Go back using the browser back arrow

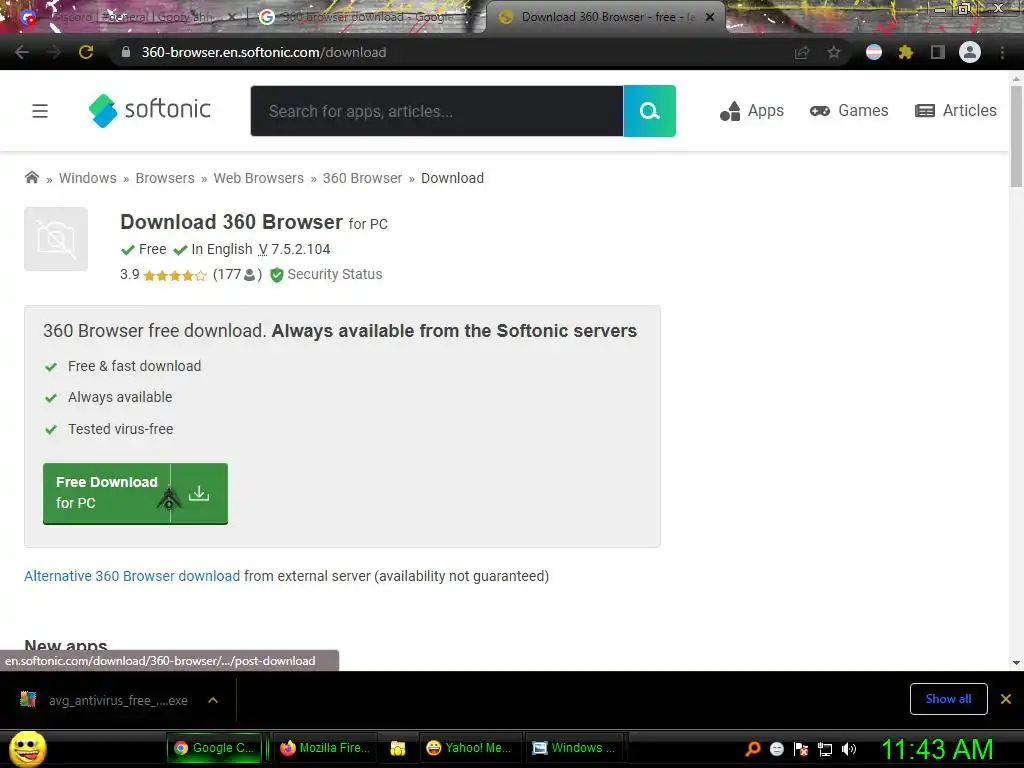(x=22, y=52)
